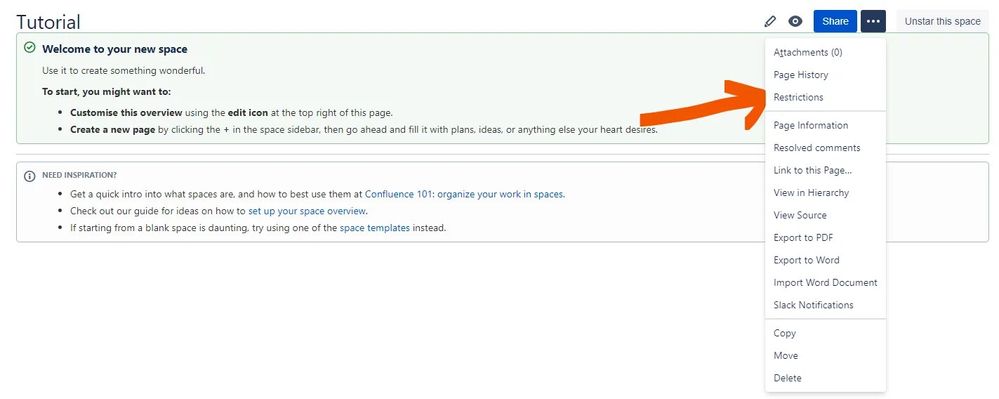Select Export to Word option
999x399 pixels.
coord(825,259)
